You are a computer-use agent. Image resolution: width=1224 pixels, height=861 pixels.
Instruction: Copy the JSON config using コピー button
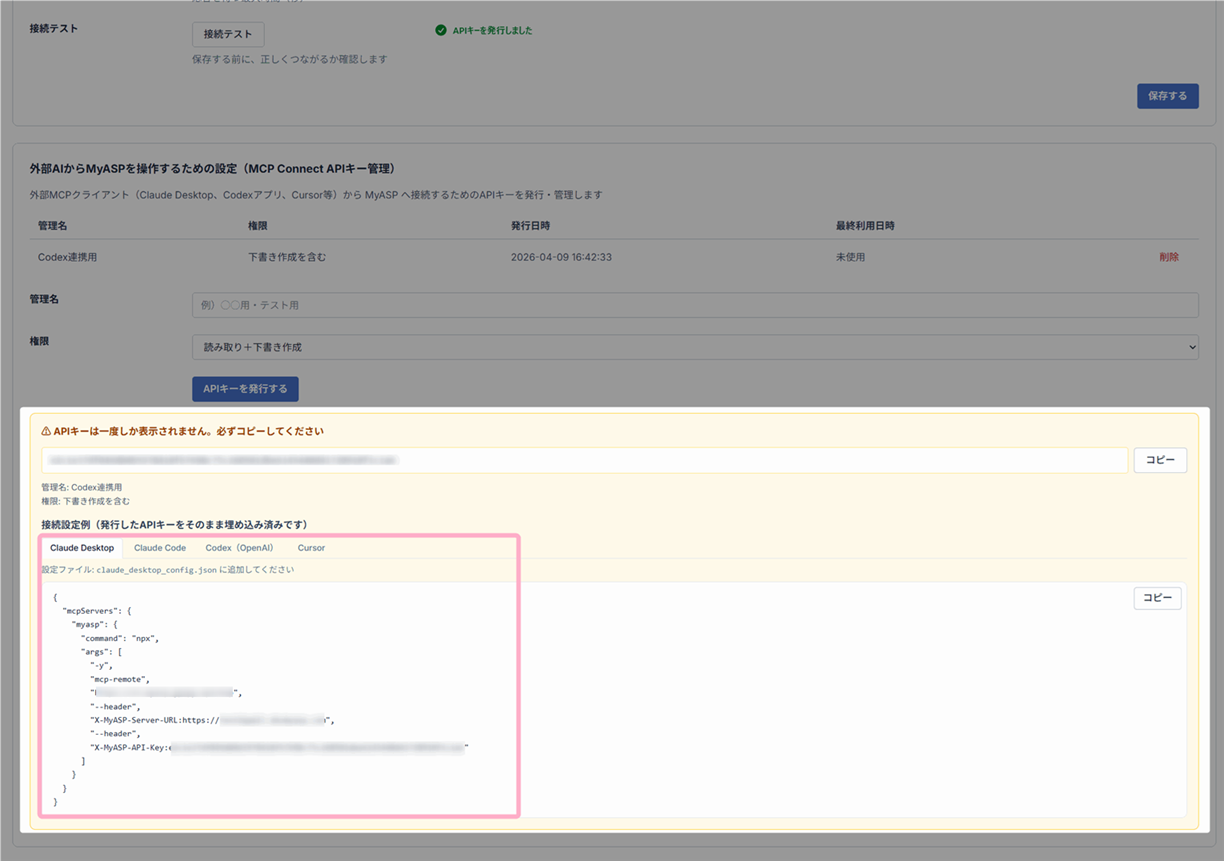click(1157, 598)
